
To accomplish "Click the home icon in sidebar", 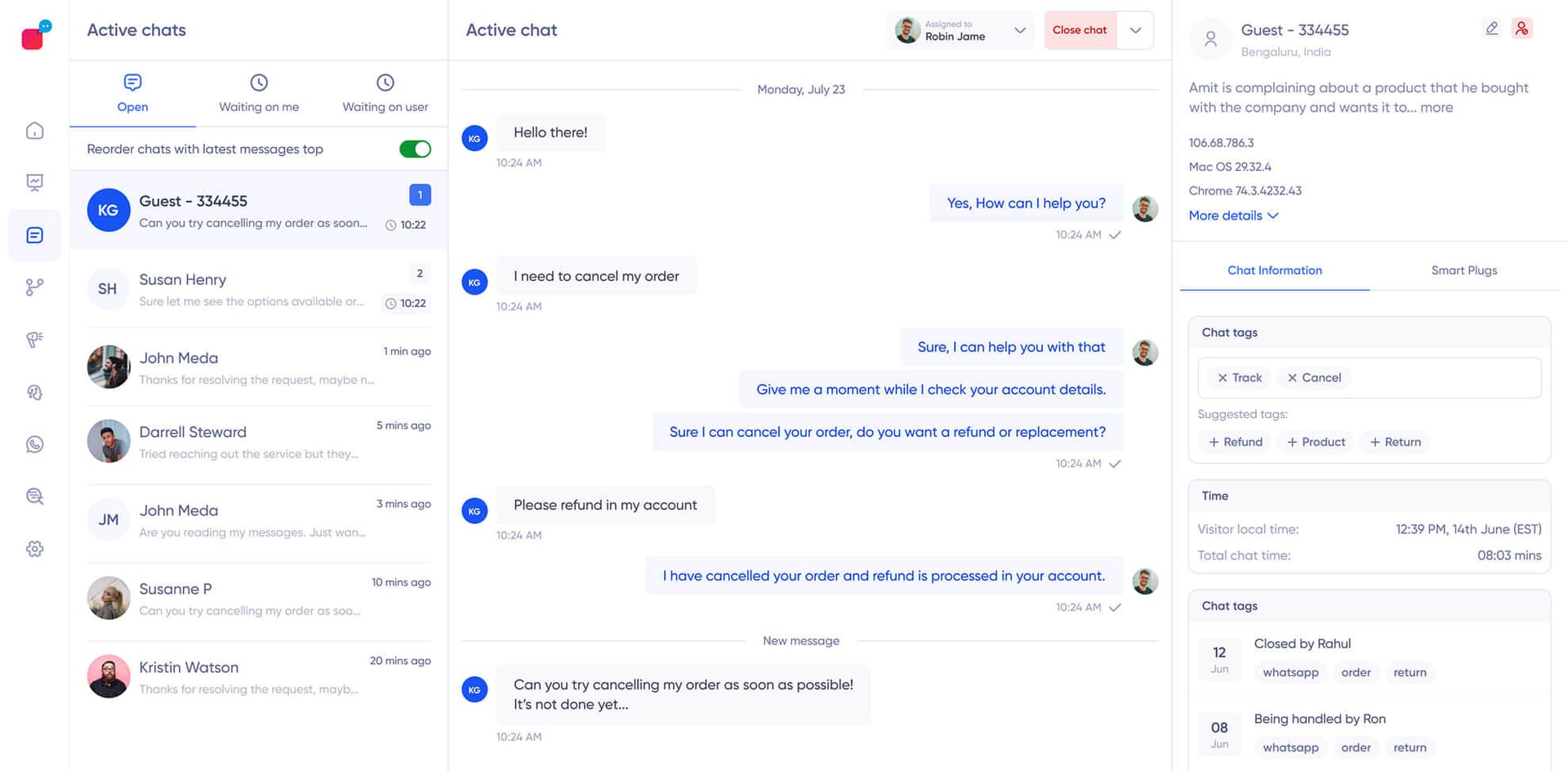I will coord(34,131).
